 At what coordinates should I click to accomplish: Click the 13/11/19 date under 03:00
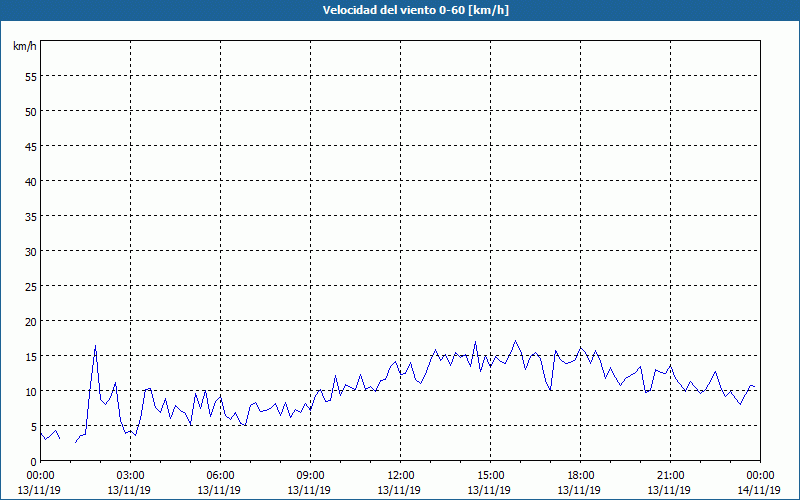point(129,490)
